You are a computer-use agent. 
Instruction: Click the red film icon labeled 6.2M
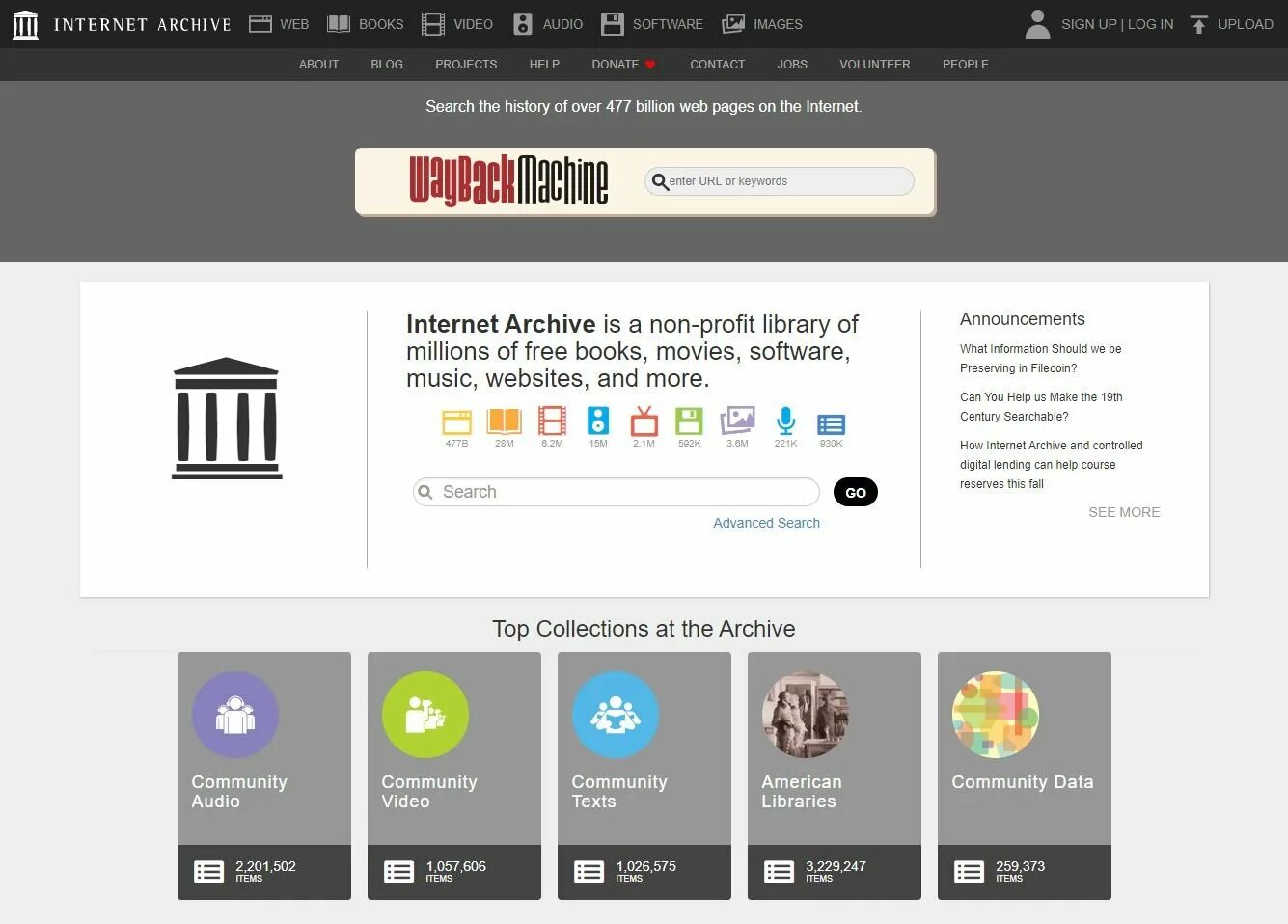click(552, 421)
